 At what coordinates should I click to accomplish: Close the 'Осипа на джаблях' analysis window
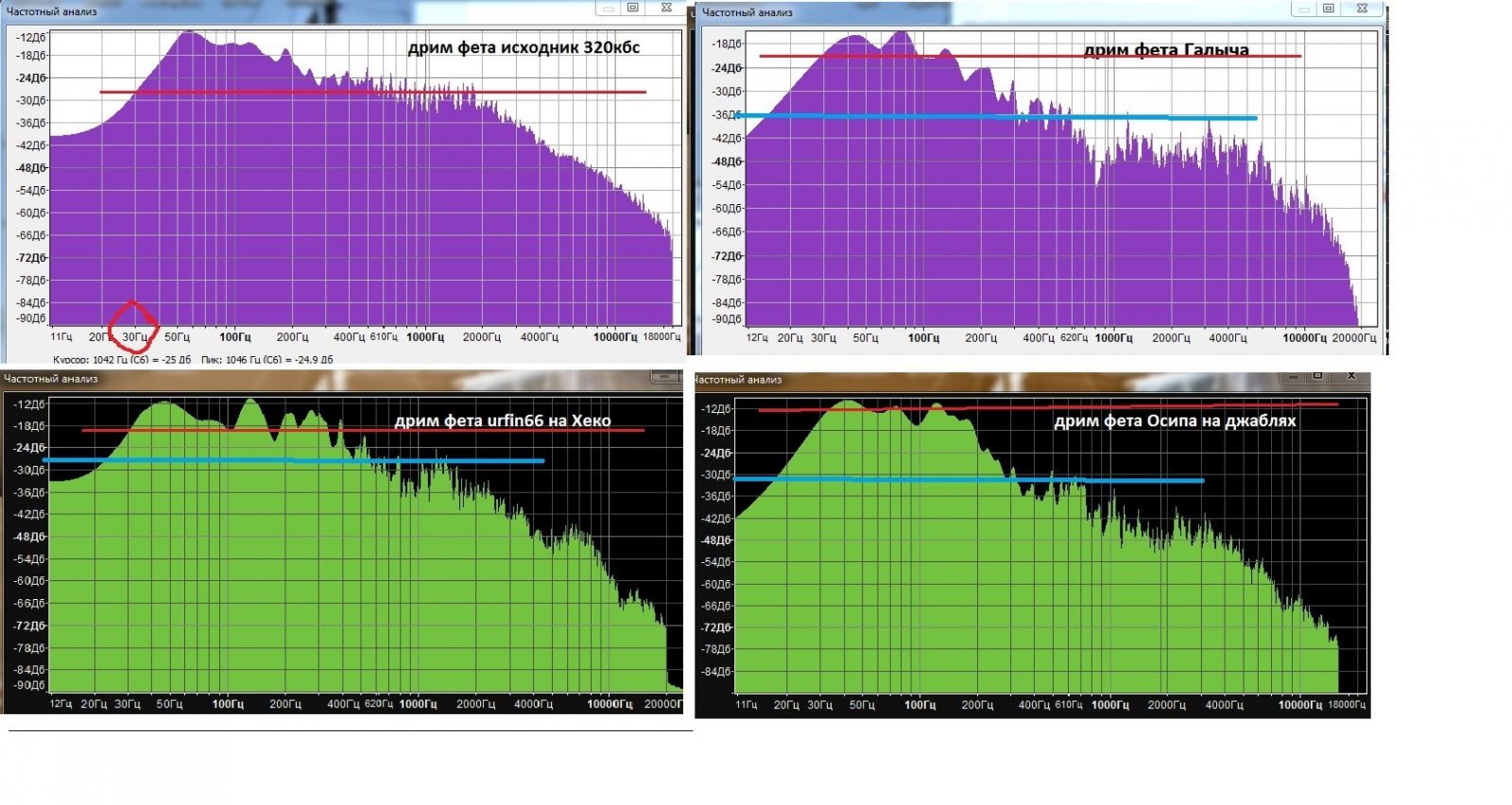click(1351, 377)
